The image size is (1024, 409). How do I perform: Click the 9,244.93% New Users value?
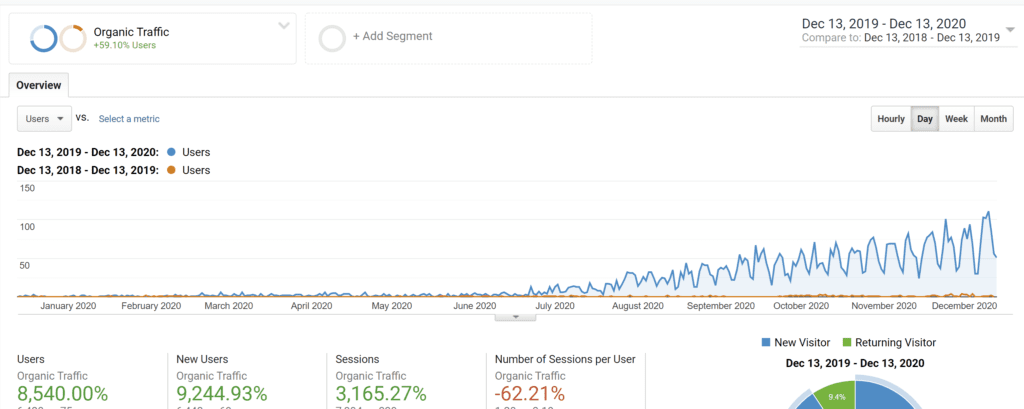pyautogui.click(x=222, y=394)
